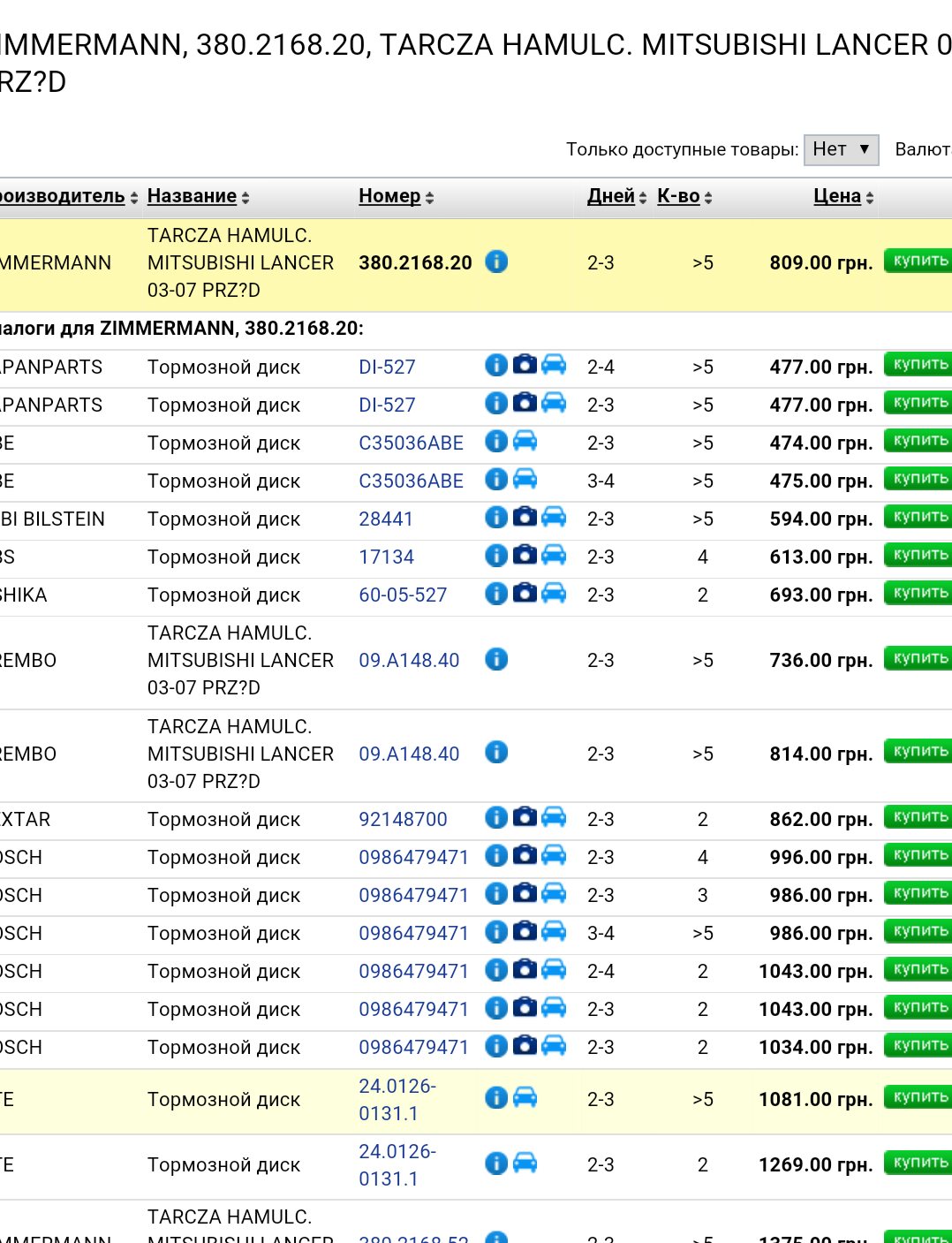Select price text 693.00 грн.

tap(820, 595)
